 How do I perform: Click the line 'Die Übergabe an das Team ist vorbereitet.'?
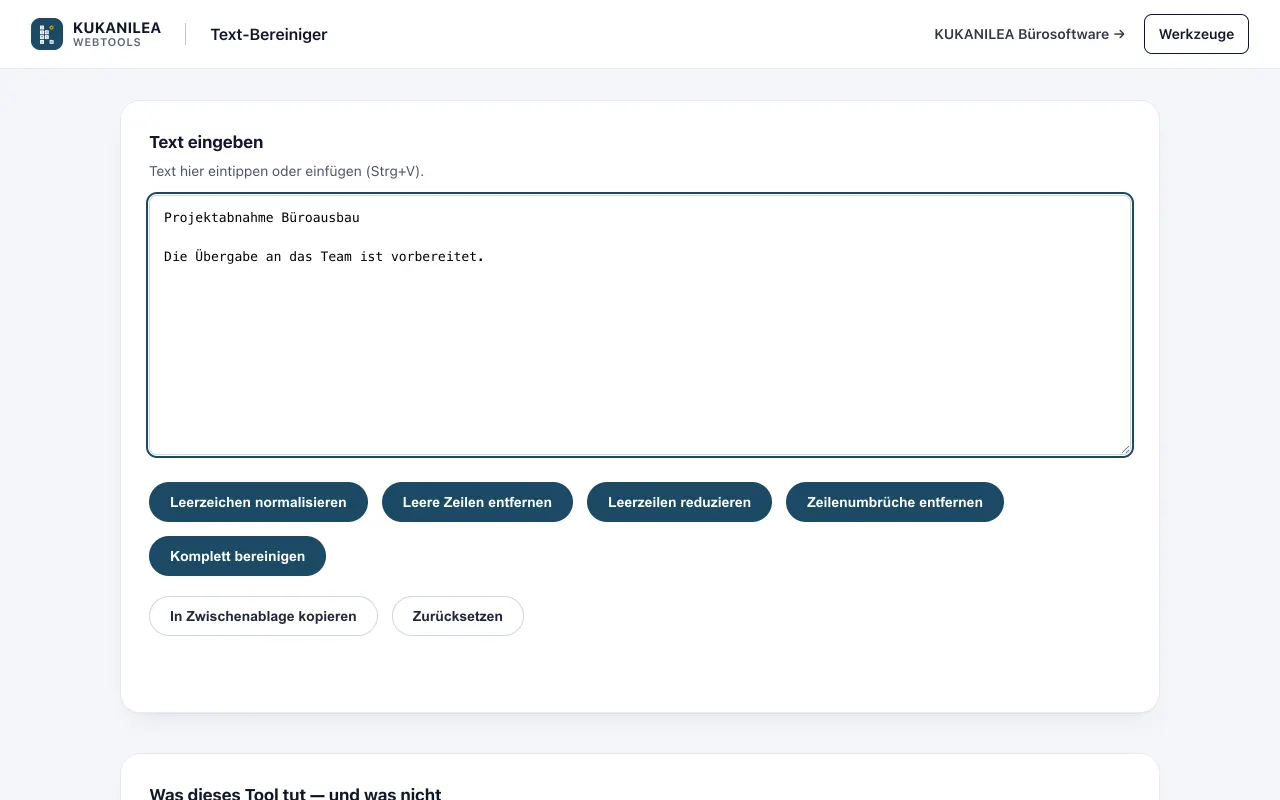(x=324, y=257)
